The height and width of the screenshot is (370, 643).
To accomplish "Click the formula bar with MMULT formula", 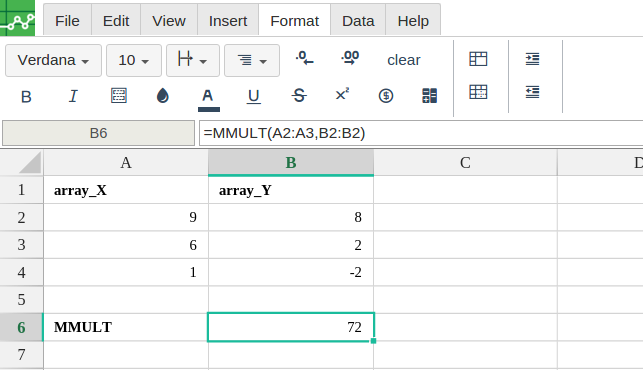I will [421, 133].
